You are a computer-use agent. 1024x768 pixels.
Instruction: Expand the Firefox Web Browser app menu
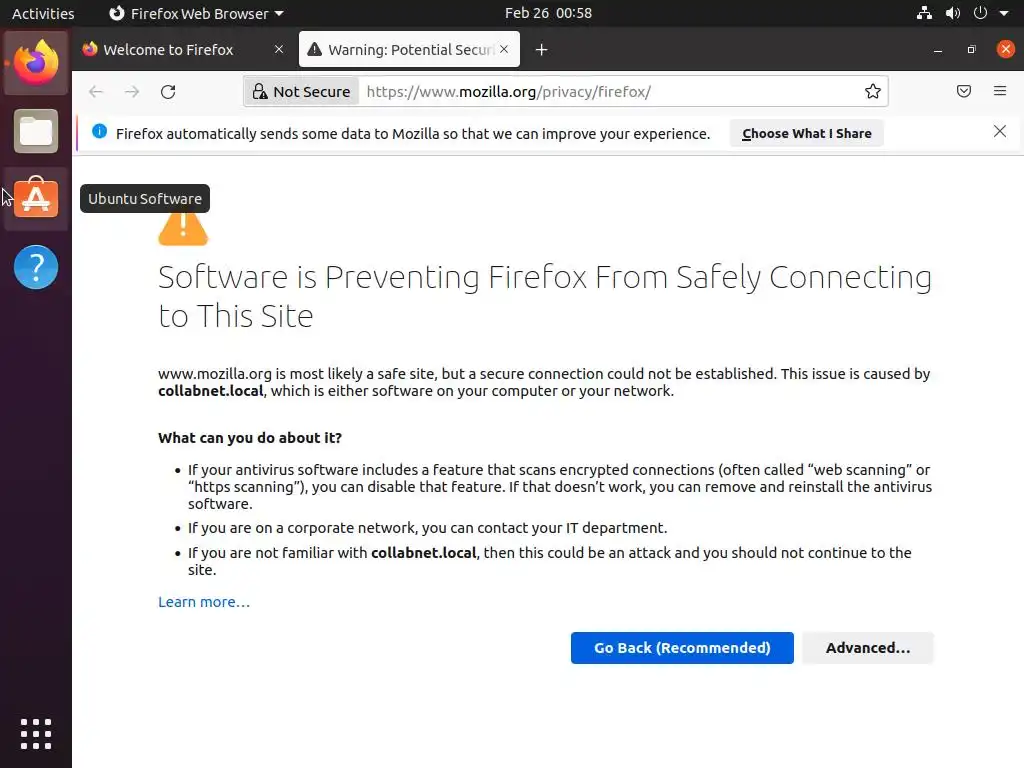coord(196,14)
